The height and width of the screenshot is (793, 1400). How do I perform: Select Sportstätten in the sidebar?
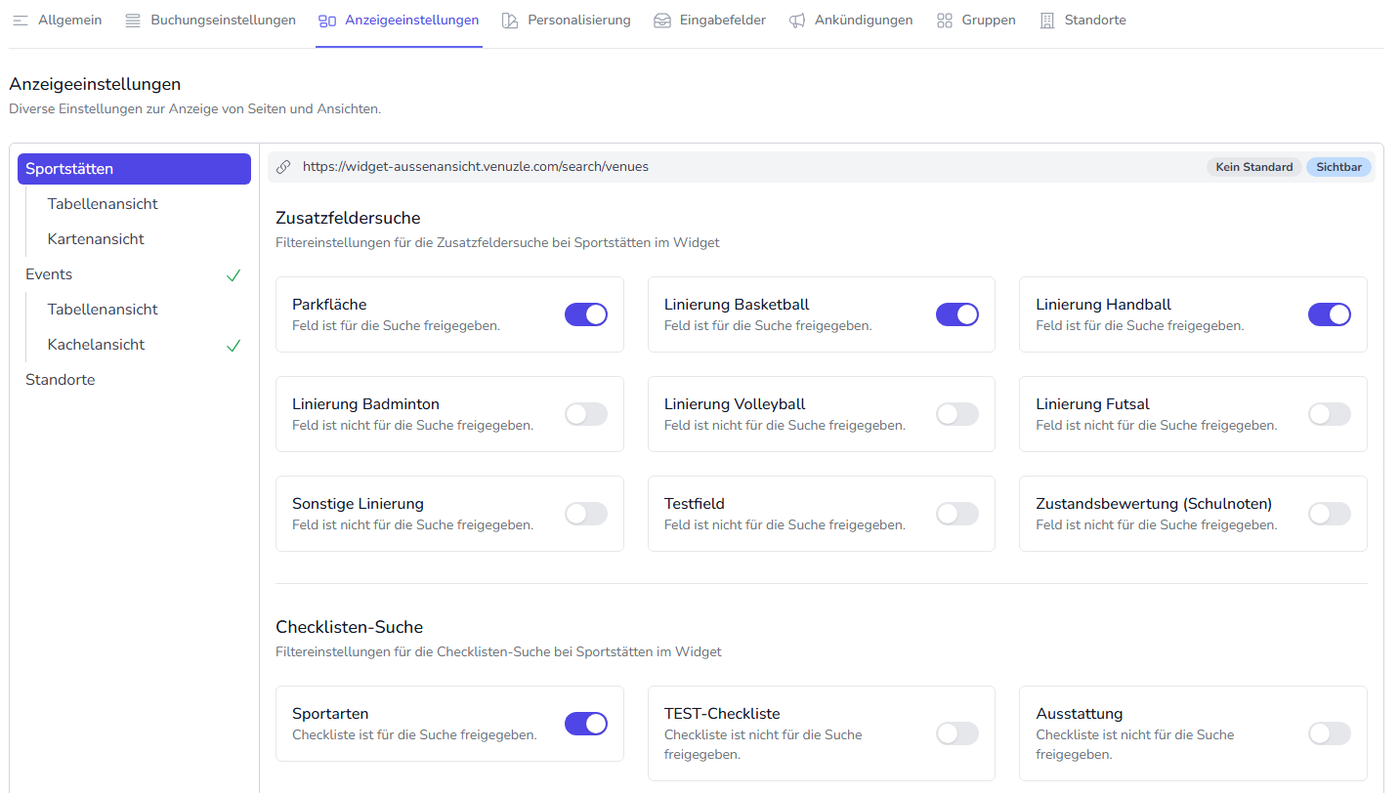[x=134, y=169]
